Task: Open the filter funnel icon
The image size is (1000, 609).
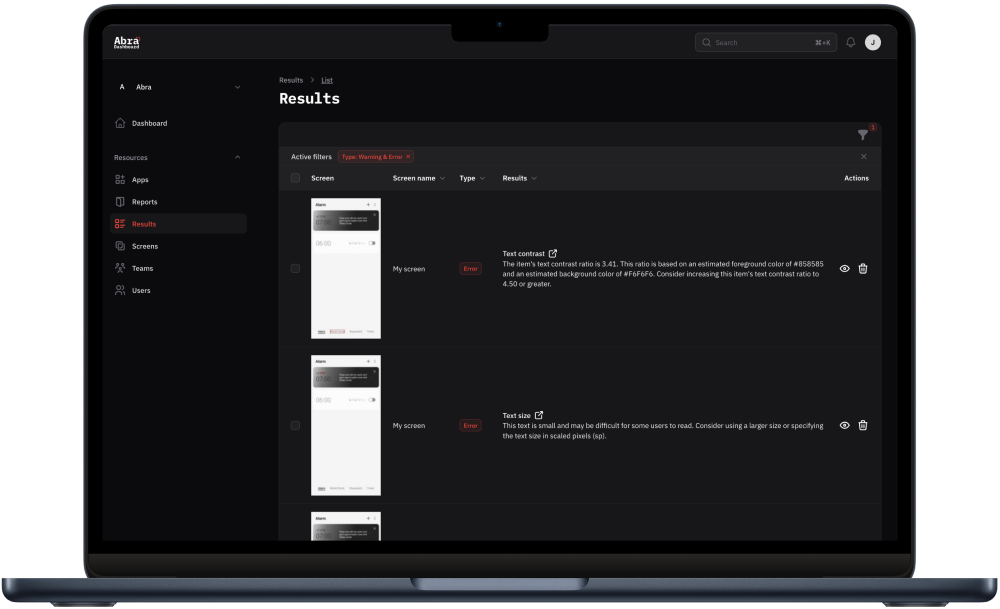Action: point(863,135)
